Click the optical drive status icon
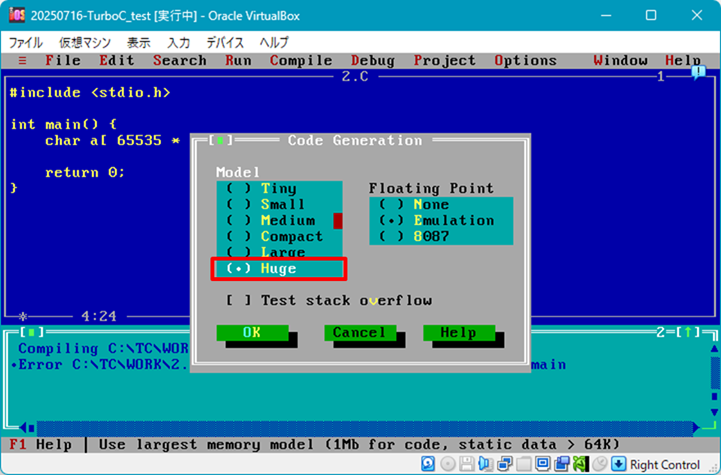 (447, 464)
